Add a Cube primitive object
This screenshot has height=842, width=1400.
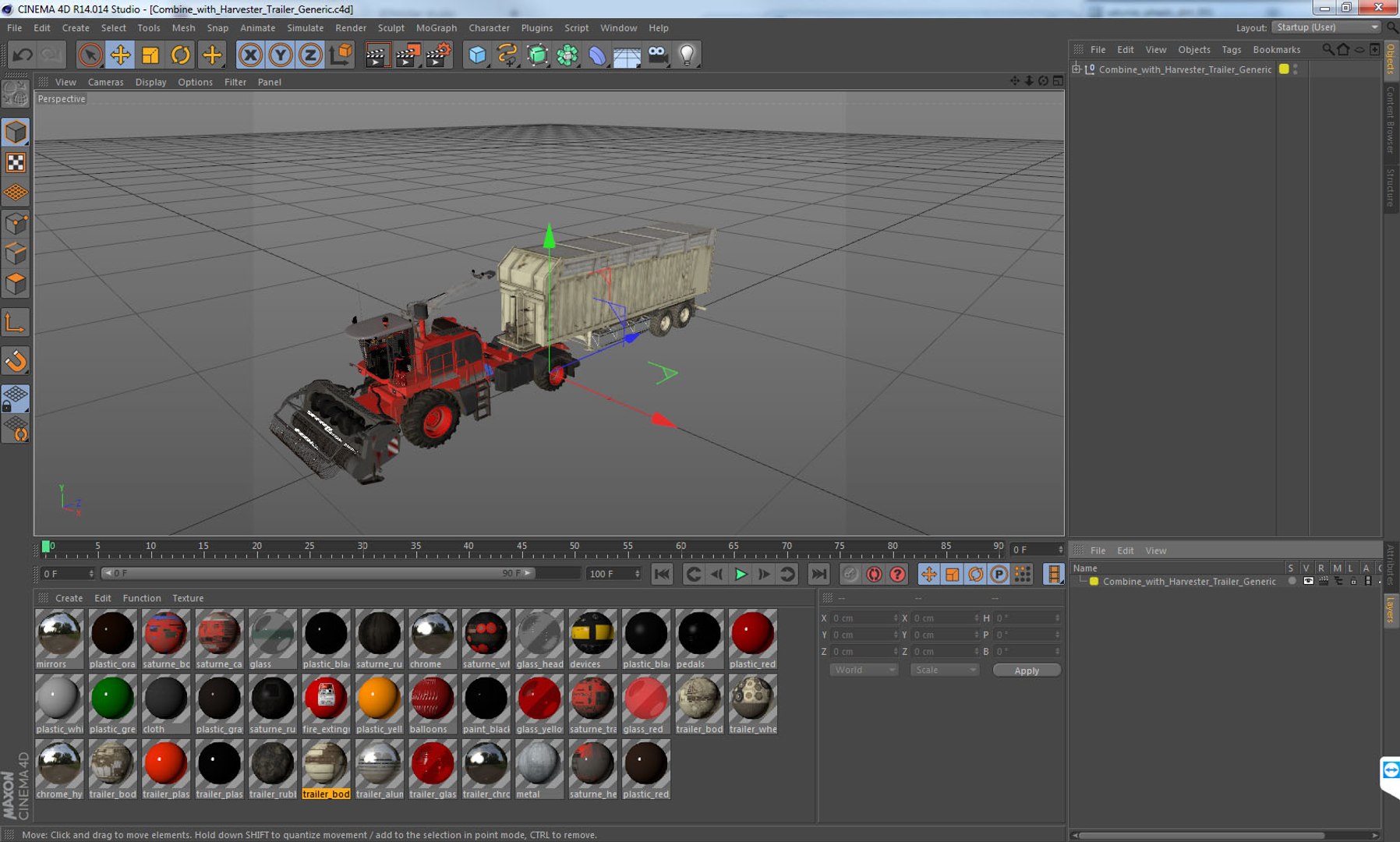click(x=477, y=55)
